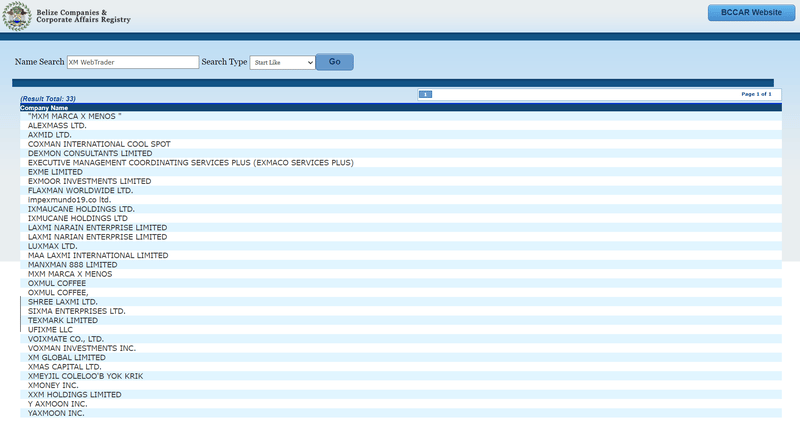This screenshot has width=800, height=426.
Task: Select SHREE LAXMI LTD. row
Action: 401,302
